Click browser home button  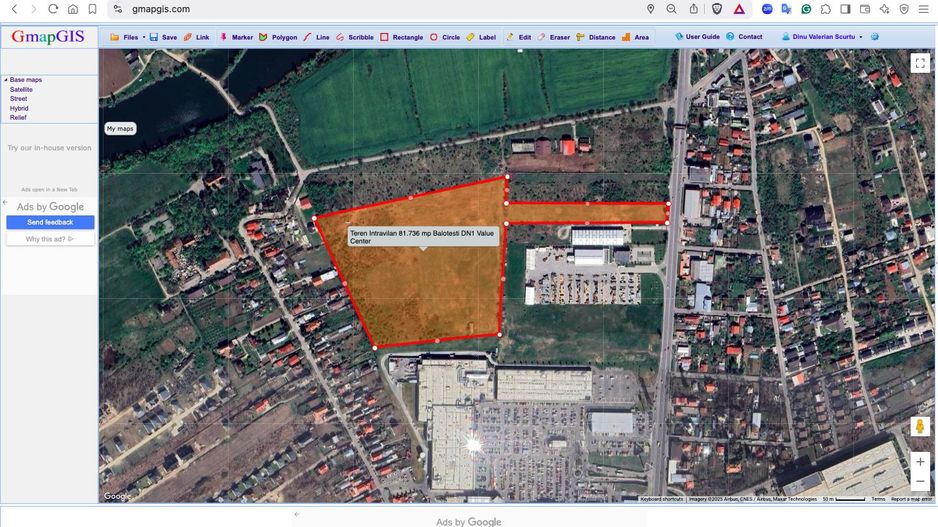tap(73, 9)
